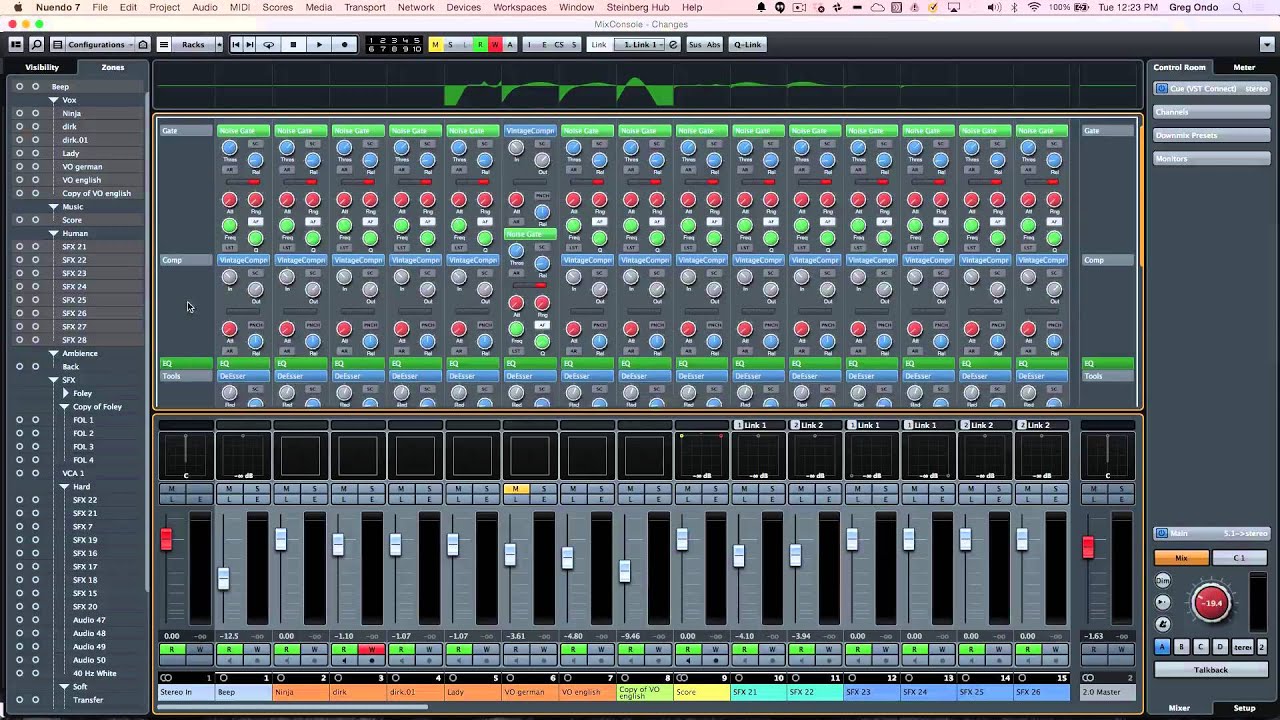Open the 1. Link 1 group dropdown

click(x=640, y=44)
